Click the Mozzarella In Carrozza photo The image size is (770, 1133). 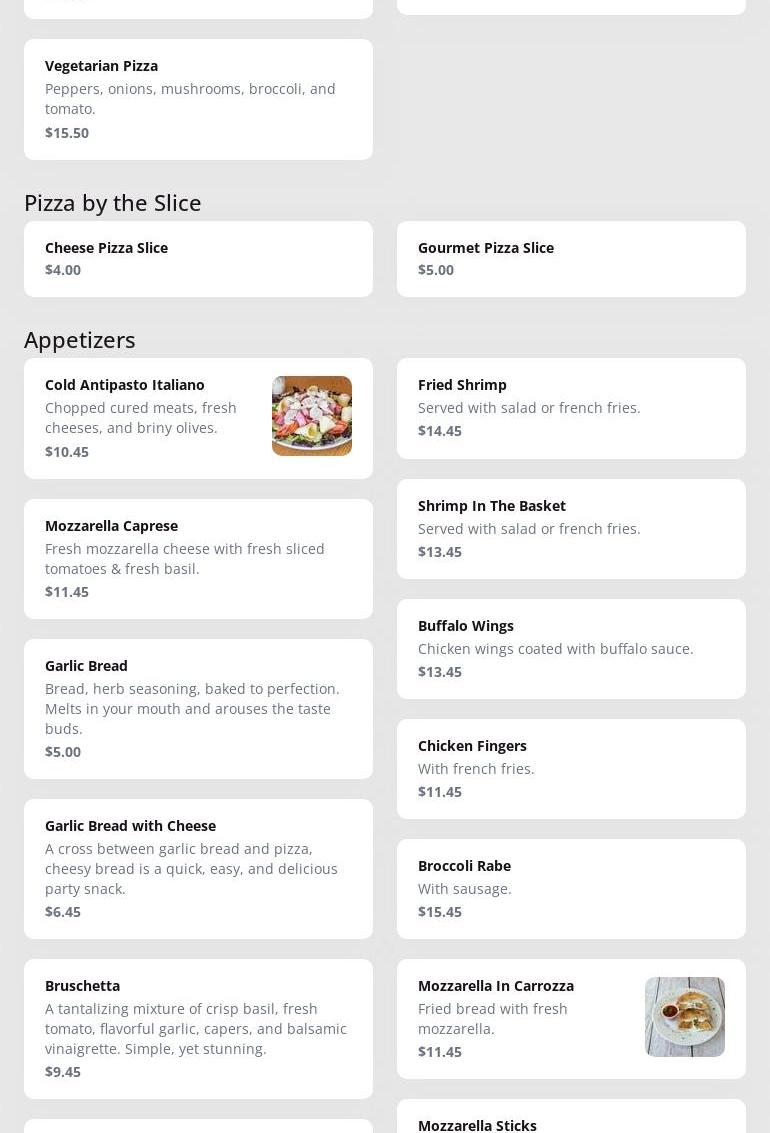[x=685, y=1017]
